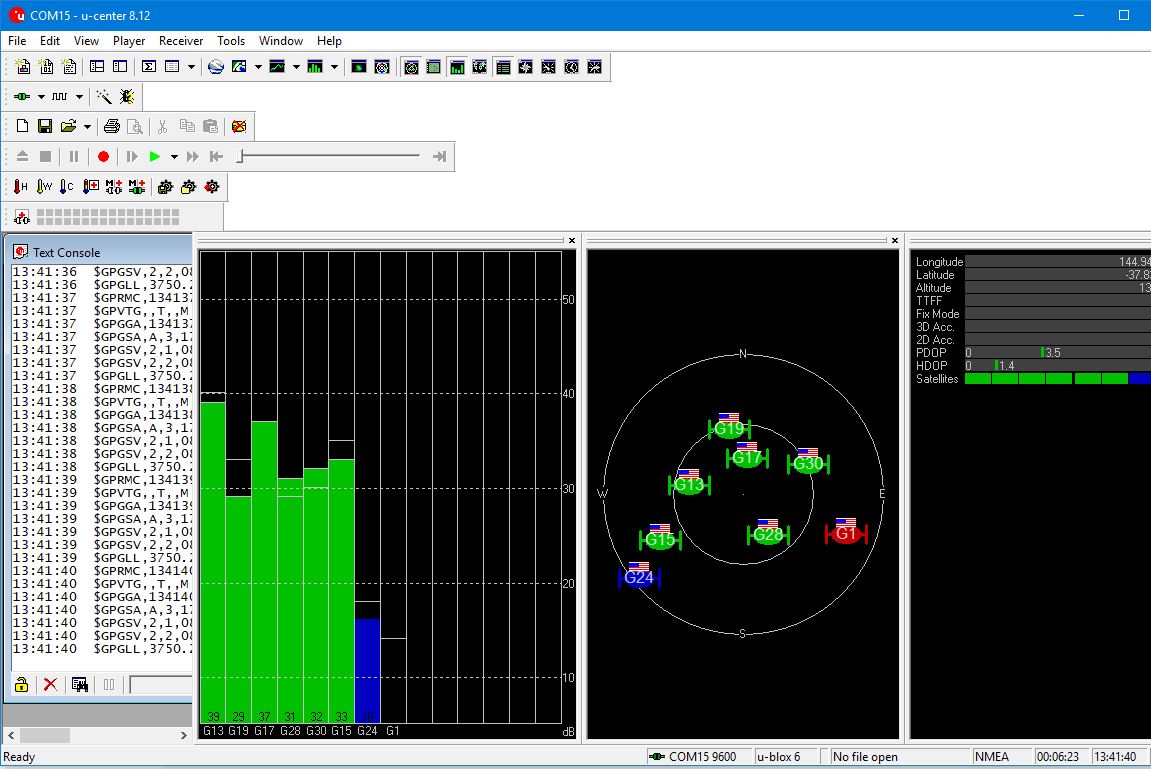Close the signal level bars panel
Image resolution: width=1151 pixels, height=769 pixels.
572,241
